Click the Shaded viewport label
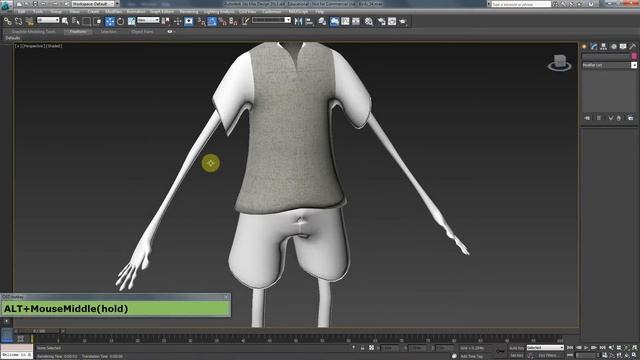 click(54, 46)
